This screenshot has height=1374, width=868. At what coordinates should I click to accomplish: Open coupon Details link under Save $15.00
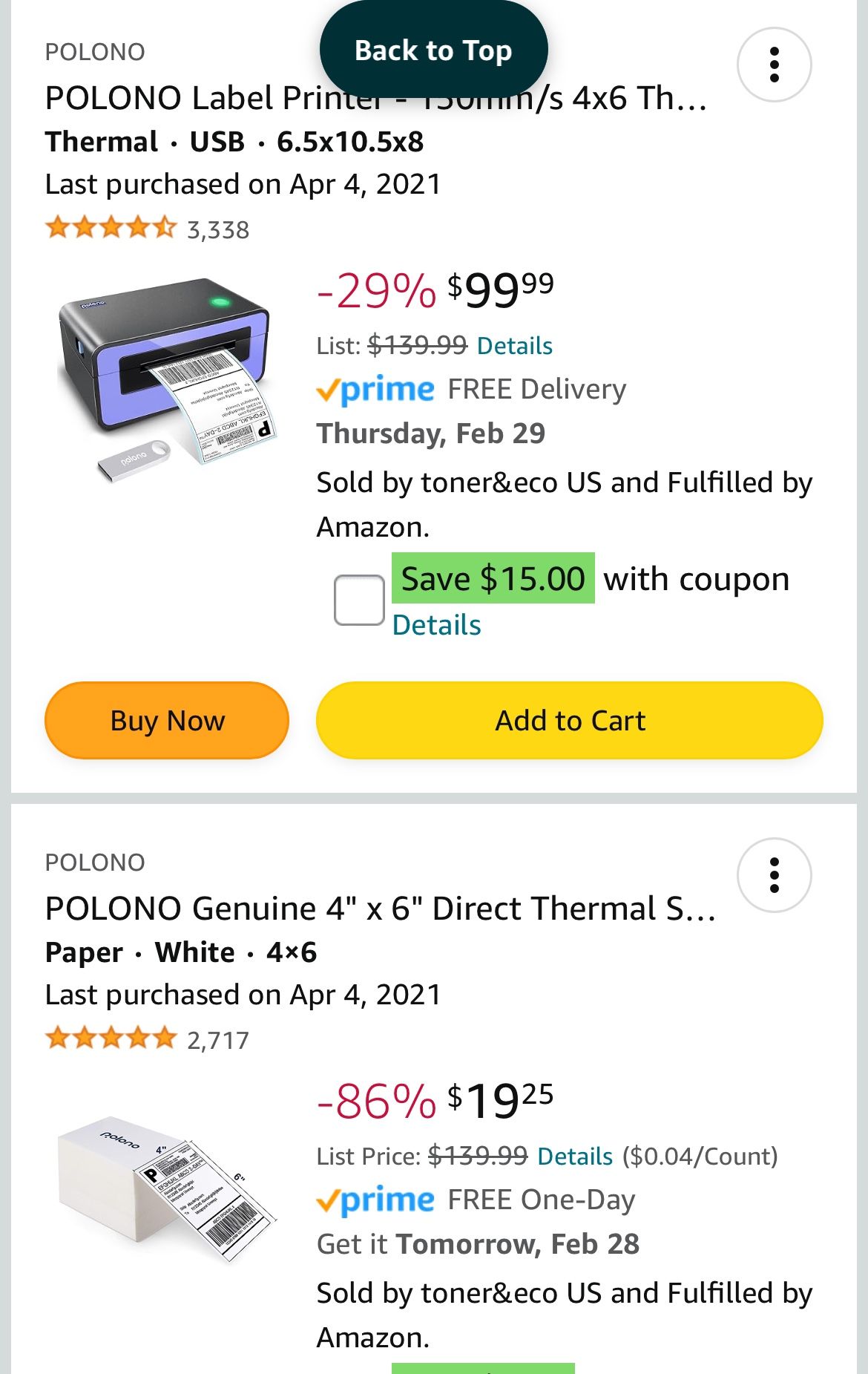click(x=436, y=625)
